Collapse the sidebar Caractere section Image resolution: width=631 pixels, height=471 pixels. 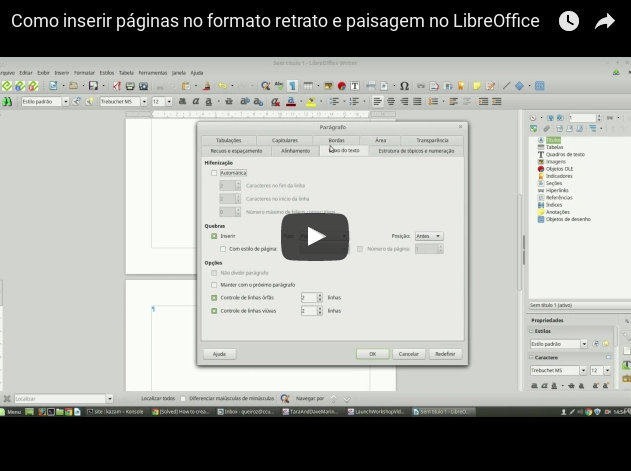pos(531,357)
